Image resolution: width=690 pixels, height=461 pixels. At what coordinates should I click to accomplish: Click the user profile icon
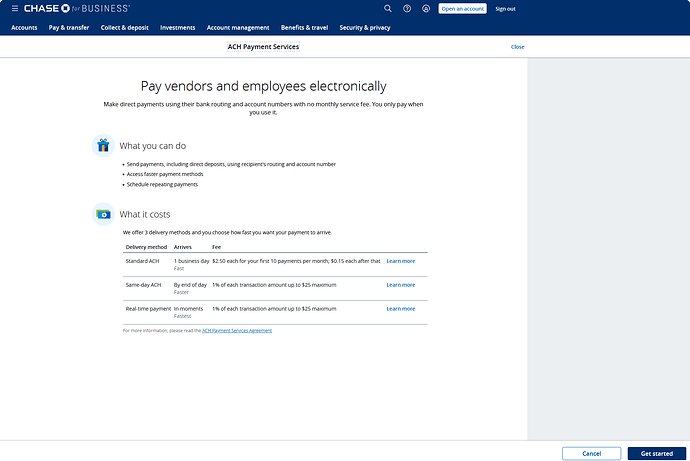426,8
